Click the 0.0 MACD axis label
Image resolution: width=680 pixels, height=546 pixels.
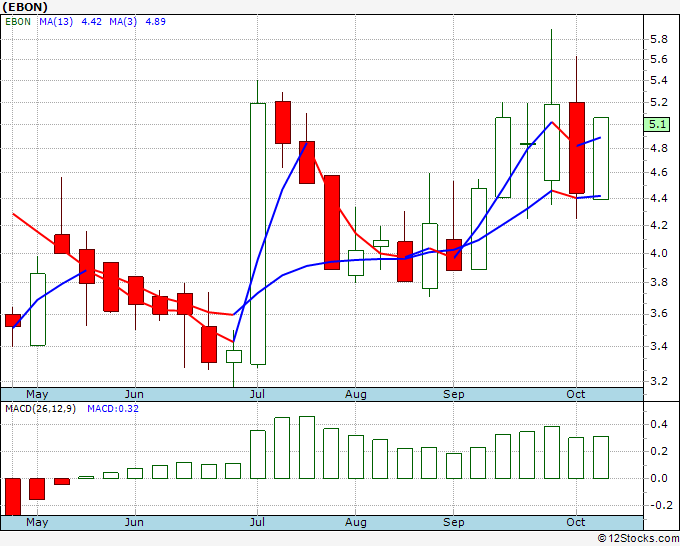[659, 478]
